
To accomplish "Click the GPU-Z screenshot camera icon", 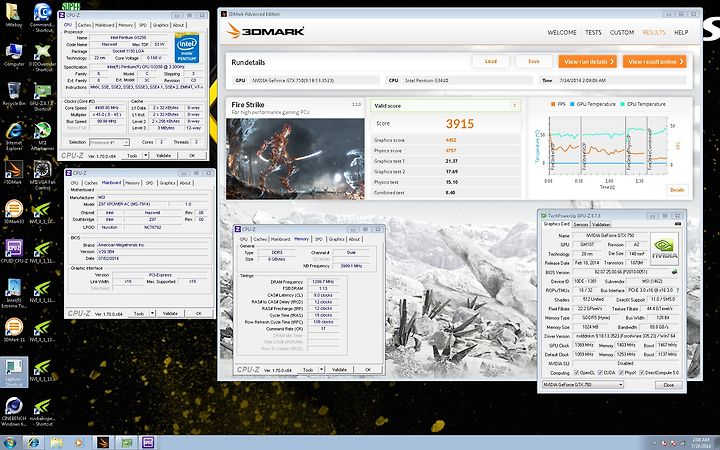I will click(678, 224).
